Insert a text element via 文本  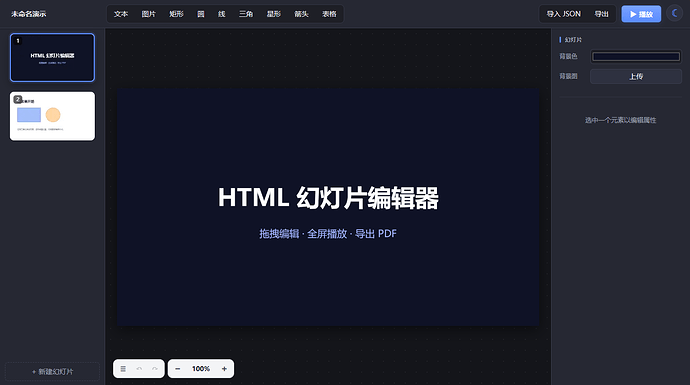tap(121, 14)
